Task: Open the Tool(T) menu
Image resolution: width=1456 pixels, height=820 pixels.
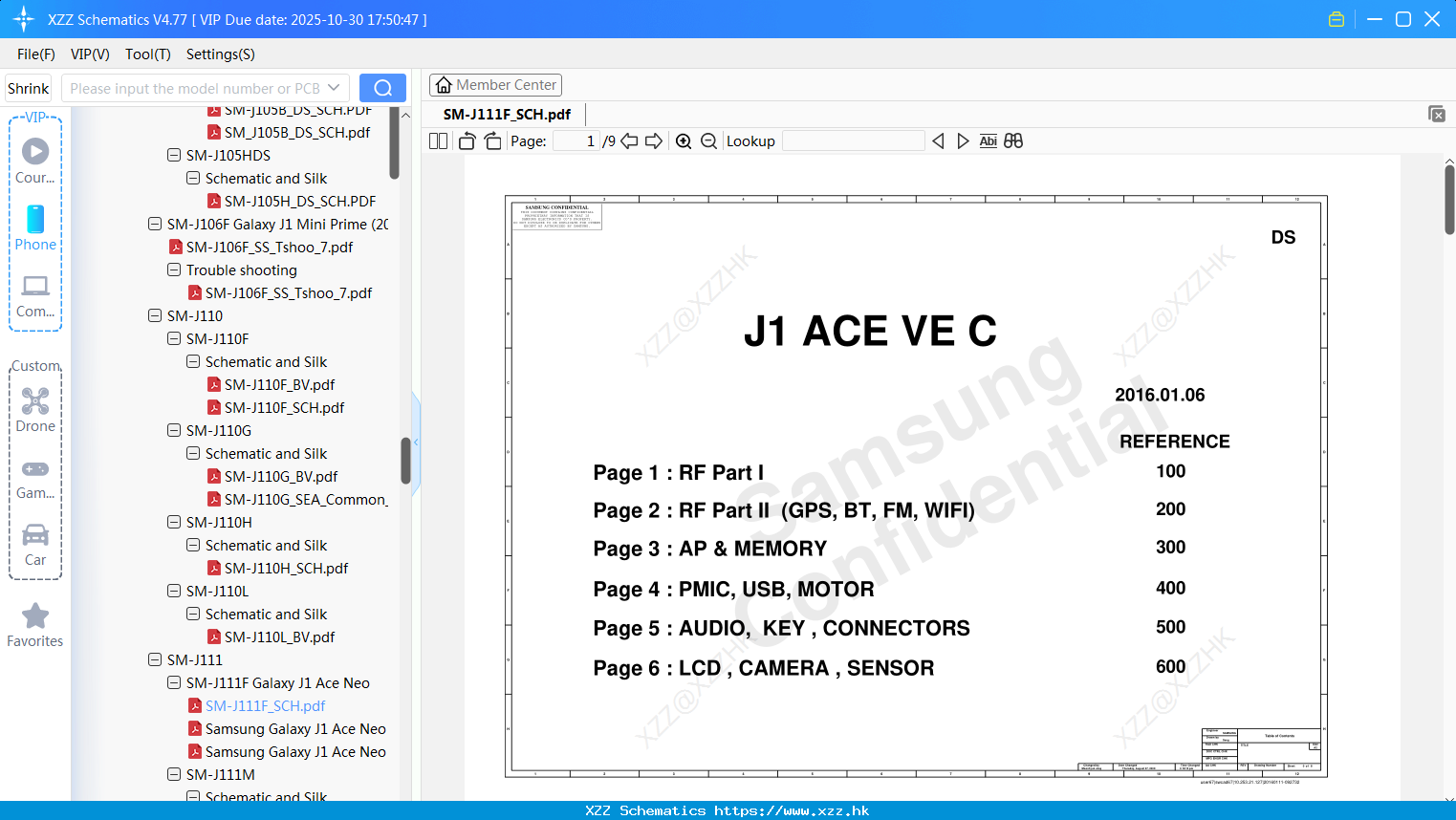Action: 148,54
